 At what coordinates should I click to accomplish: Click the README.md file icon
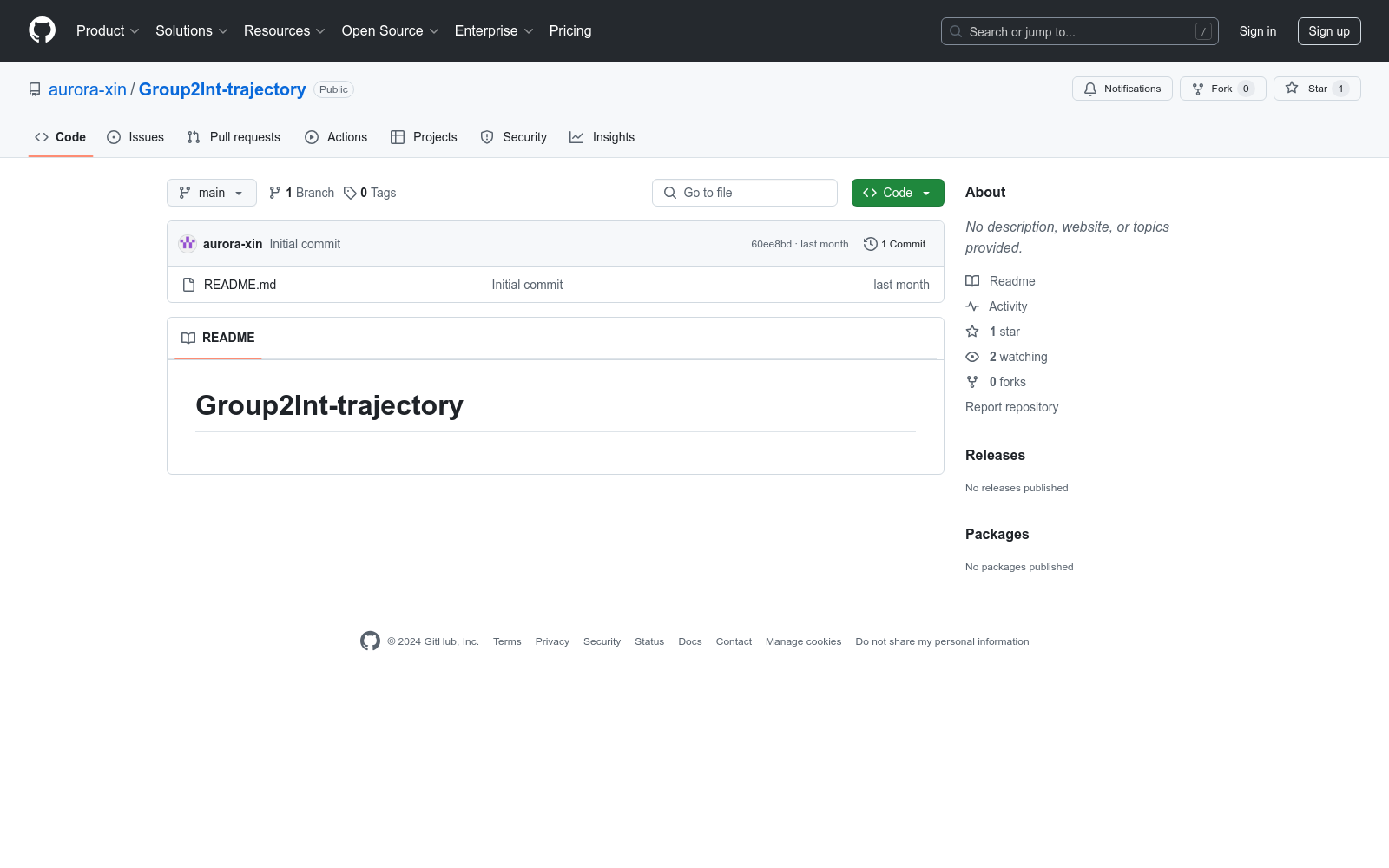[x=188, y=285]
